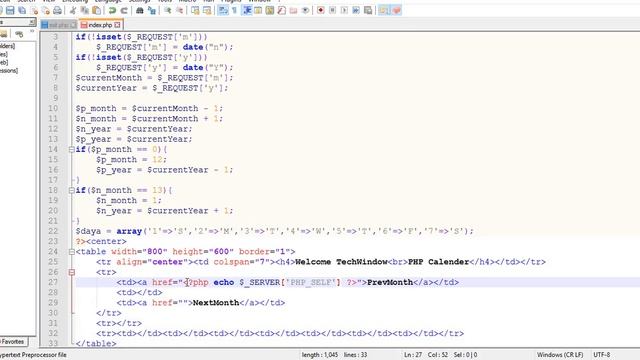The image size is (640, 360).
Task: Close the tab left of index.php
Action: pos(73,25)
